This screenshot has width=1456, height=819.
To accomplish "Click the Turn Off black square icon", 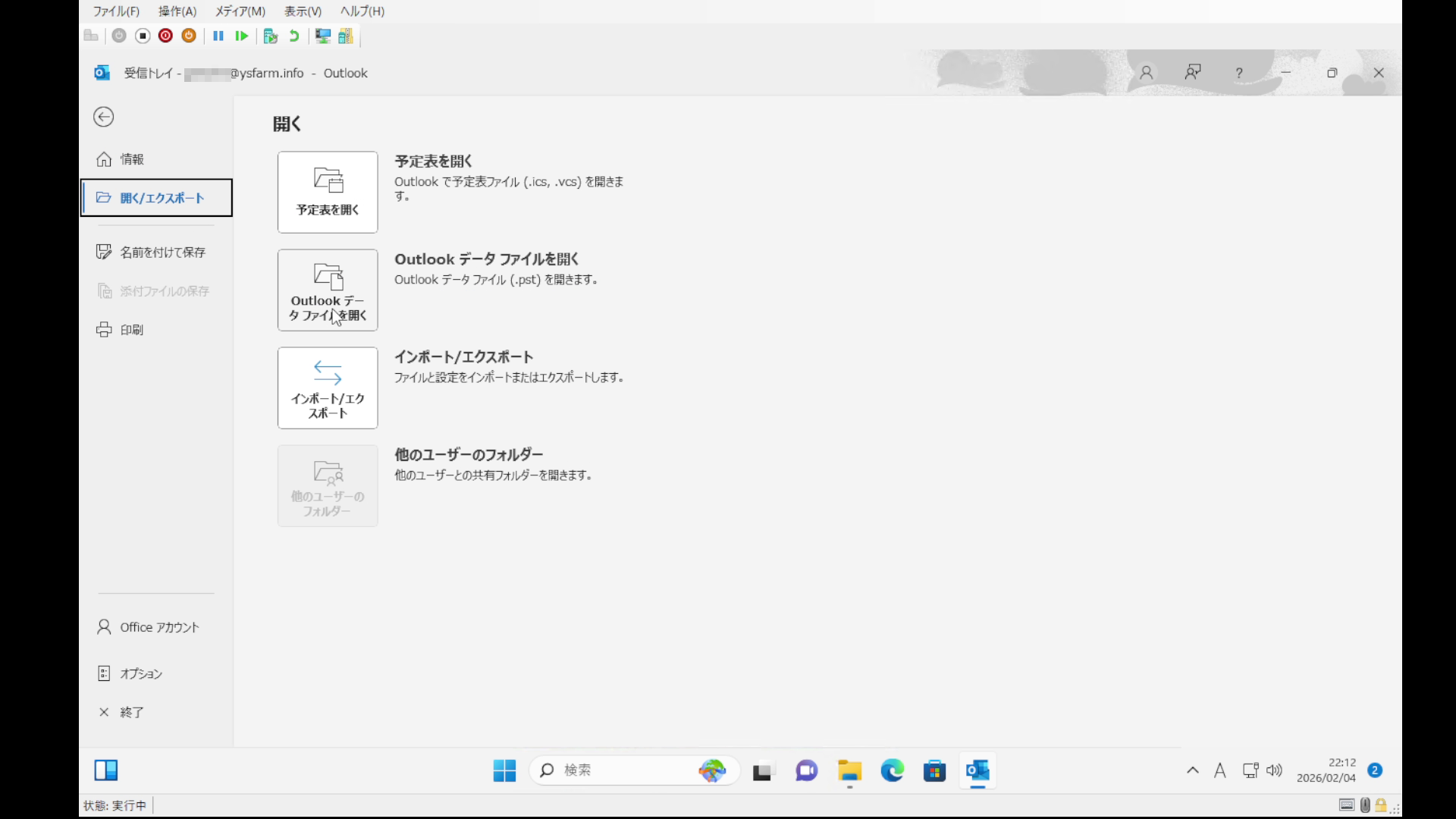I will 143,36.
